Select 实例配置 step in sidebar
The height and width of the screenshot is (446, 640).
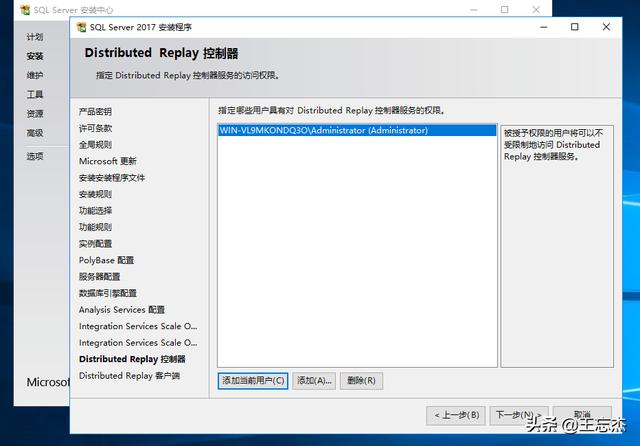pyautogui.click(x=95, y=244)
